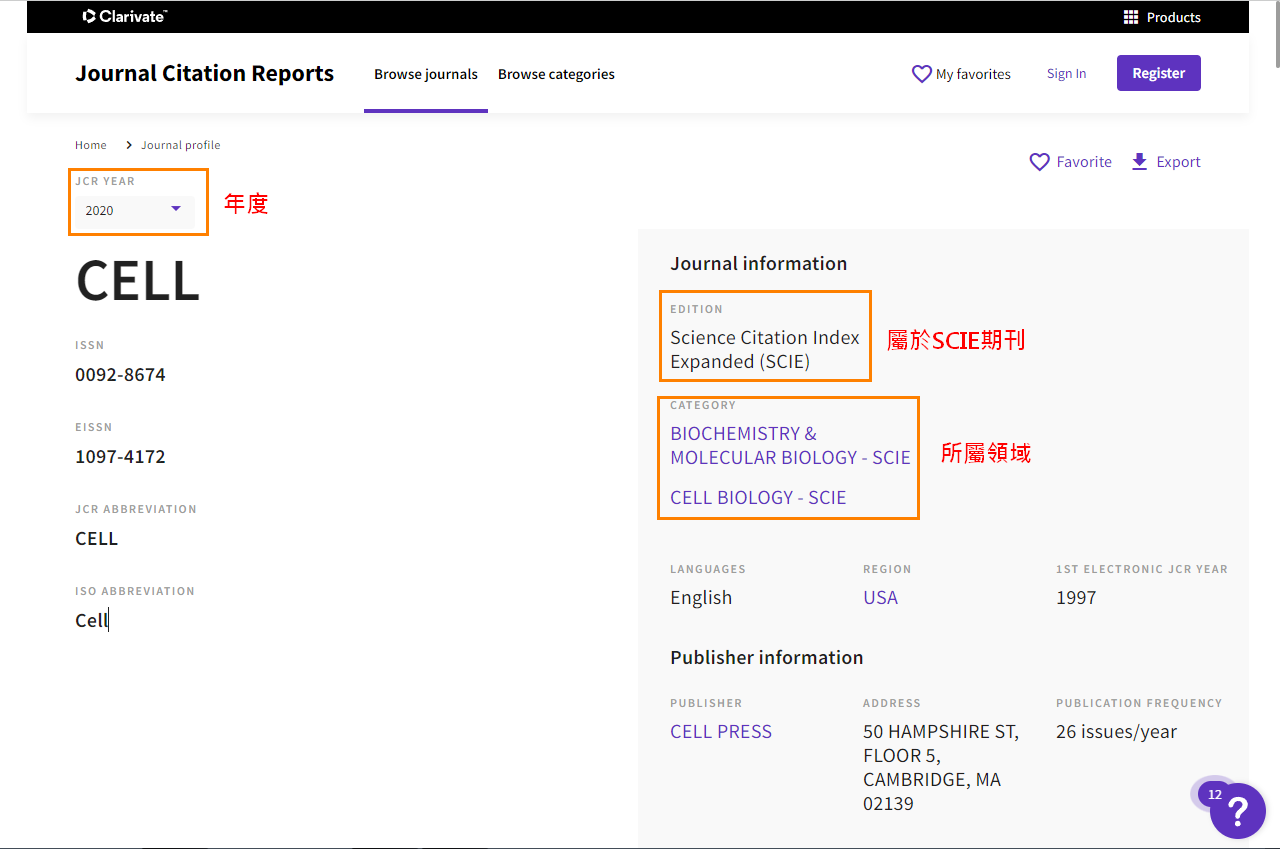
Task: Open the Cell Biology - SCIE link
Action: [x=758, y=497]
